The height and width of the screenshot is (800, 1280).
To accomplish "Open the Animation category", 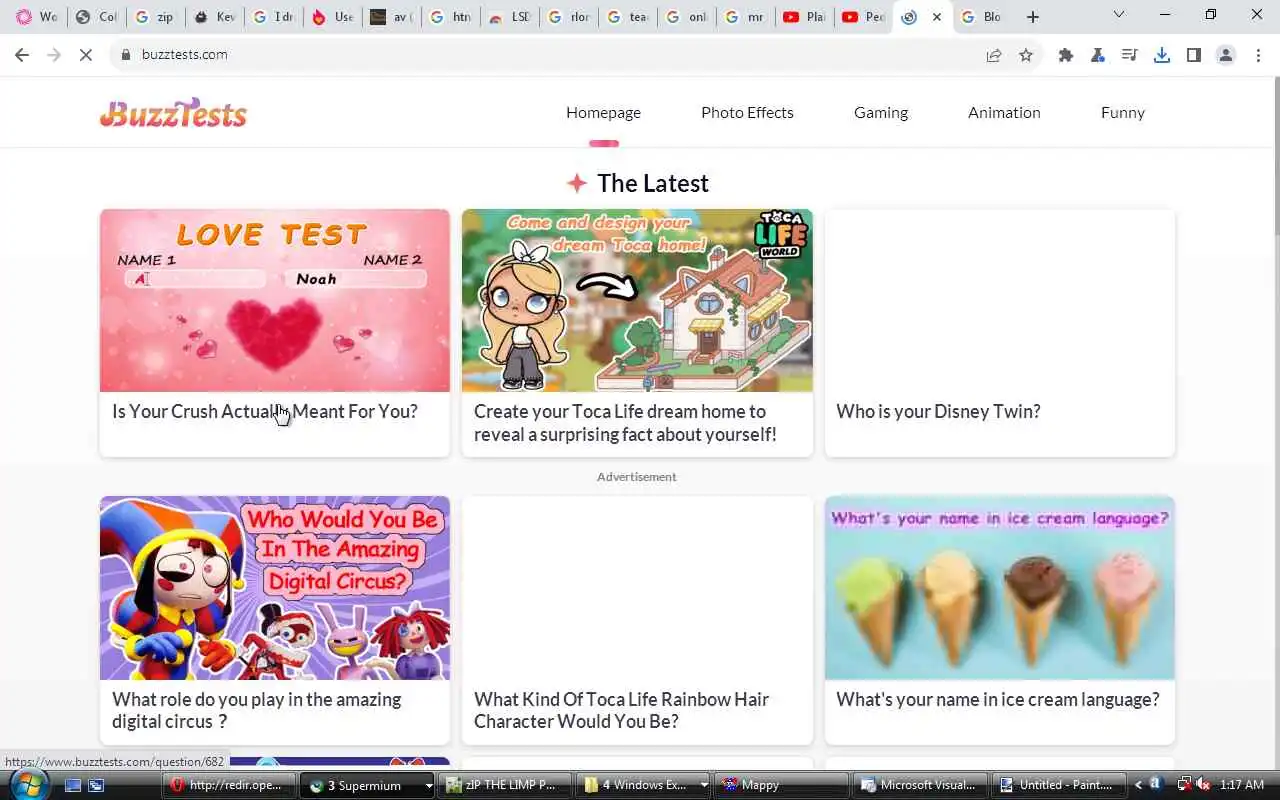I will (1004, 113).
